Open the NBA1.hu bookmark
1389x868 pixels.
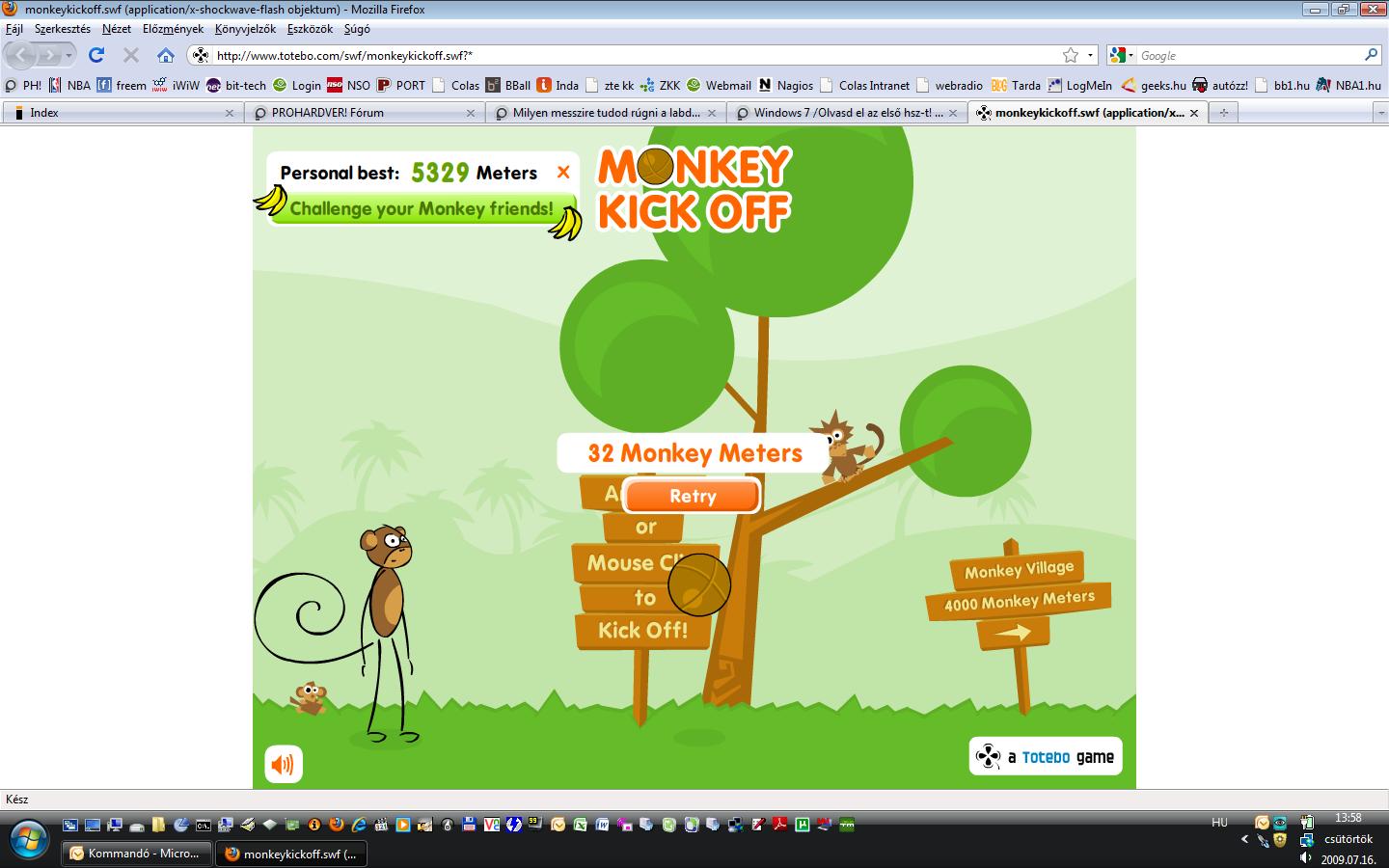(1348, 85)
